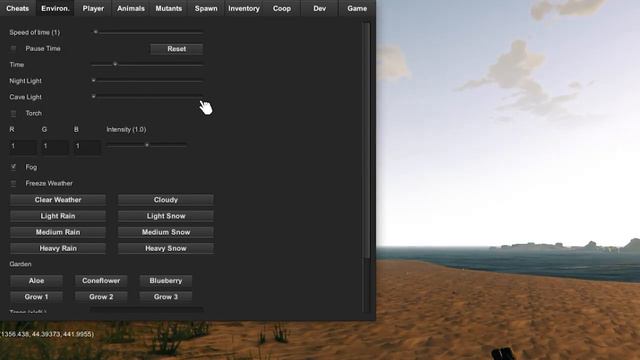Start Heavy Rain weather
Viewport: 640px width, 360px height.
(58, 248)
